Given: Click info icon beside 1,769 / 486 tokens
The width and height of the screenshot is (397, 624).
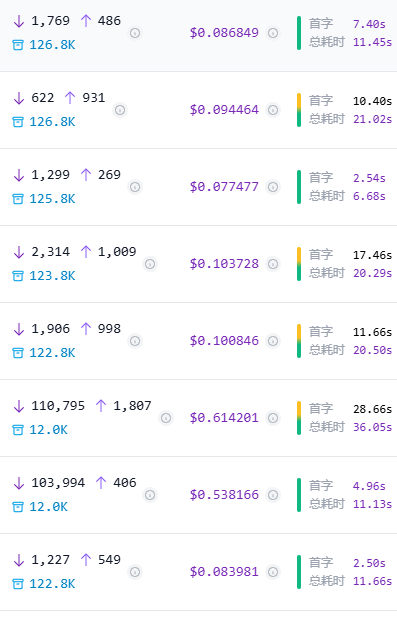Looking at the screenshot, I should [135, 33].
